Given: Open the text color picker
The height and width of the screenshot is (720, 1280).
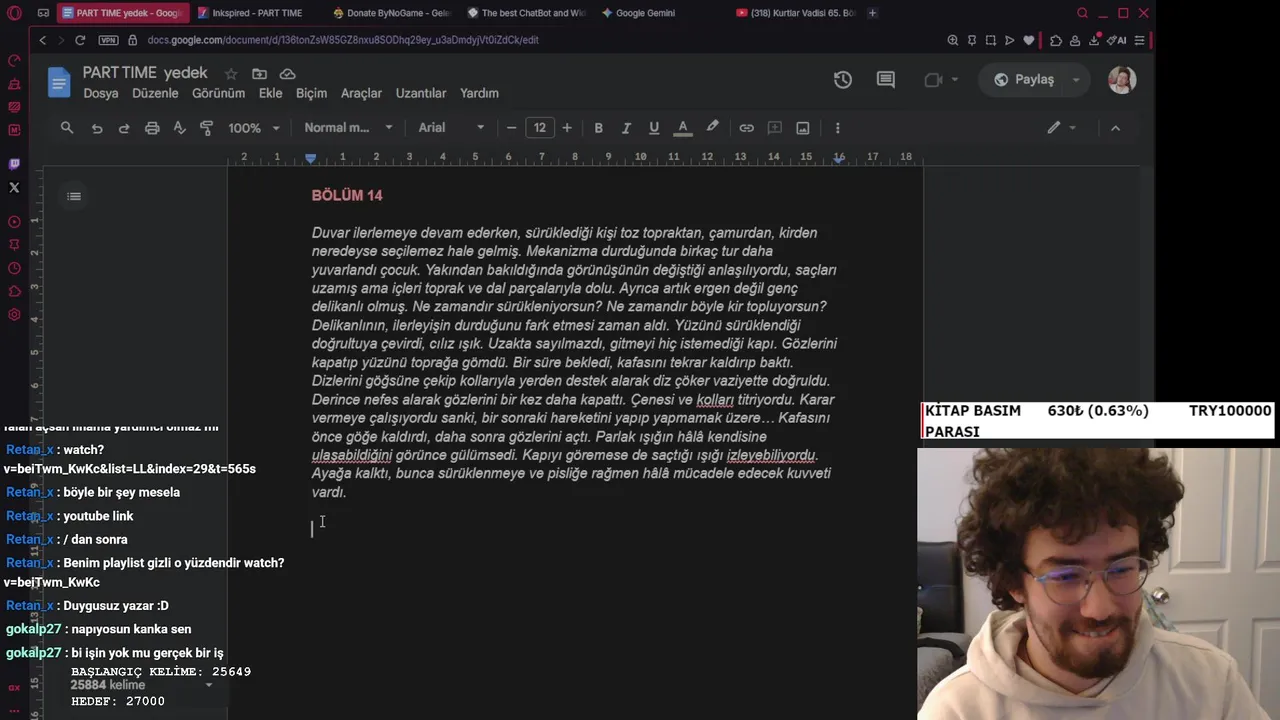Looking at the screenshot, I should (683, 128).
